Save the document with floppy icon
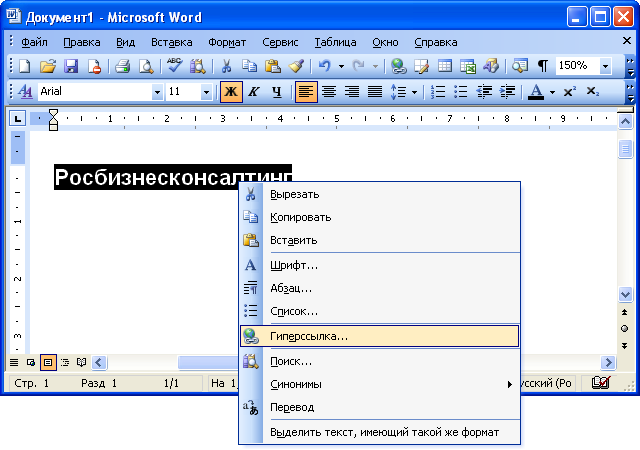640x450 pixels. [x=71, y=66]
